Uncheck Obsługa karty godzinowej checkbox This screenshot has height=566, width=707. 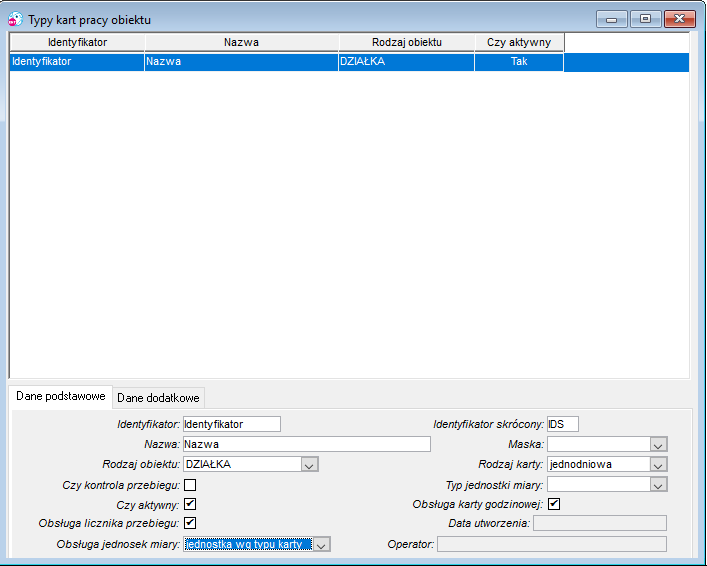pos(554,504)
